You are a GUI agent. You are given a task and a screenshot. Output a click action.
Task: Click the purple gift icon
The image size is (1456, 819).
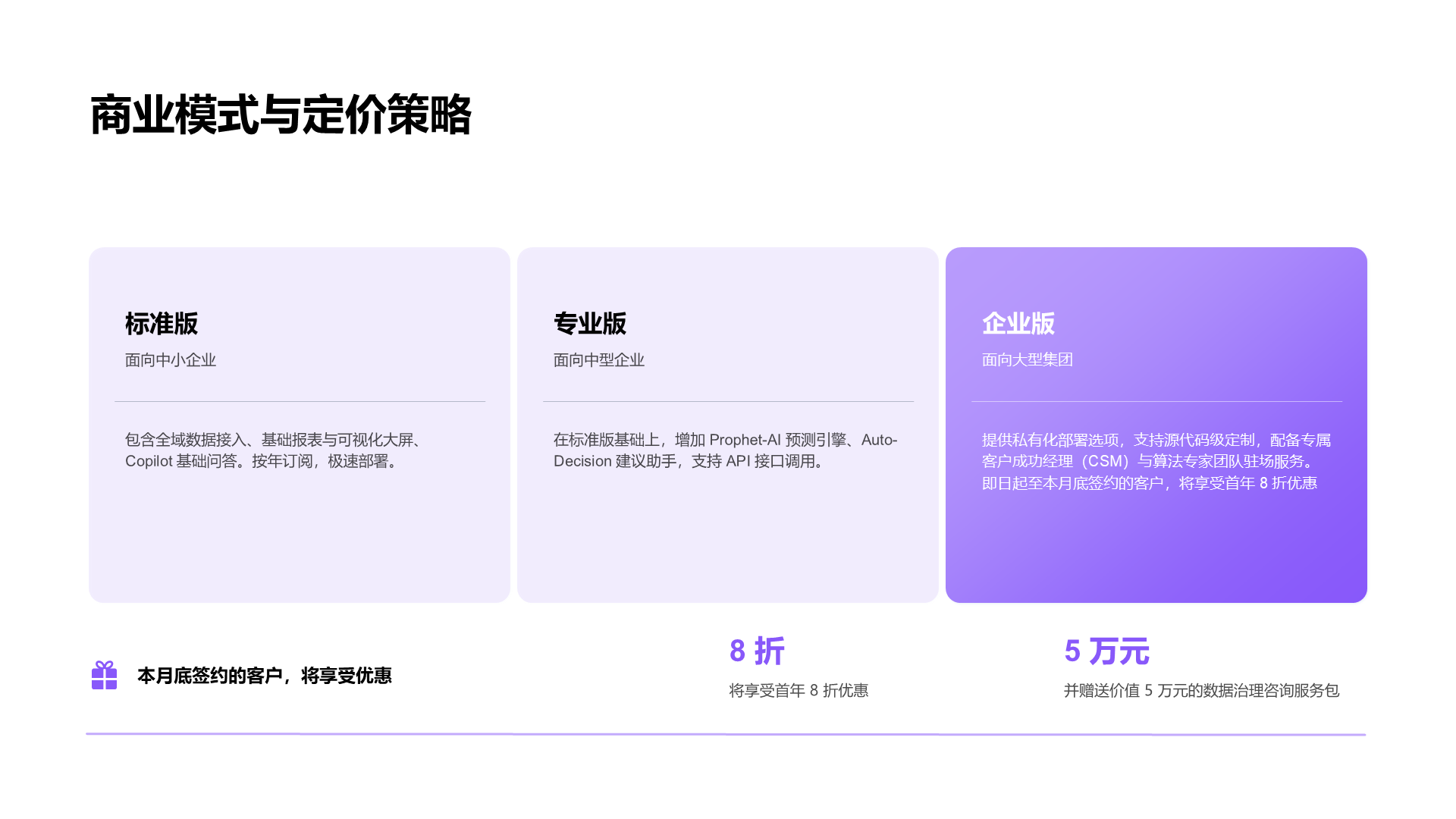tap(104, 677)
